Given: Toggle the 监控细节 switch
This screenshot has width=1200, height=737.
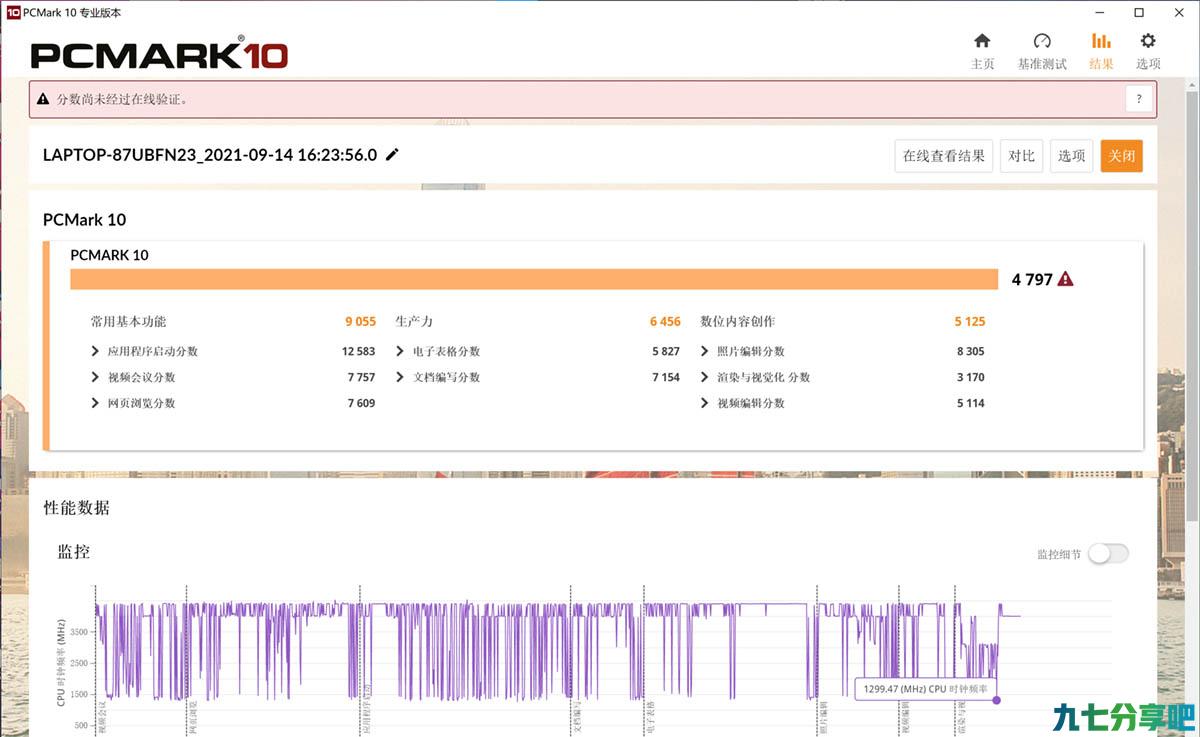Looking at the screenshot, I should tap(1108, 553).
